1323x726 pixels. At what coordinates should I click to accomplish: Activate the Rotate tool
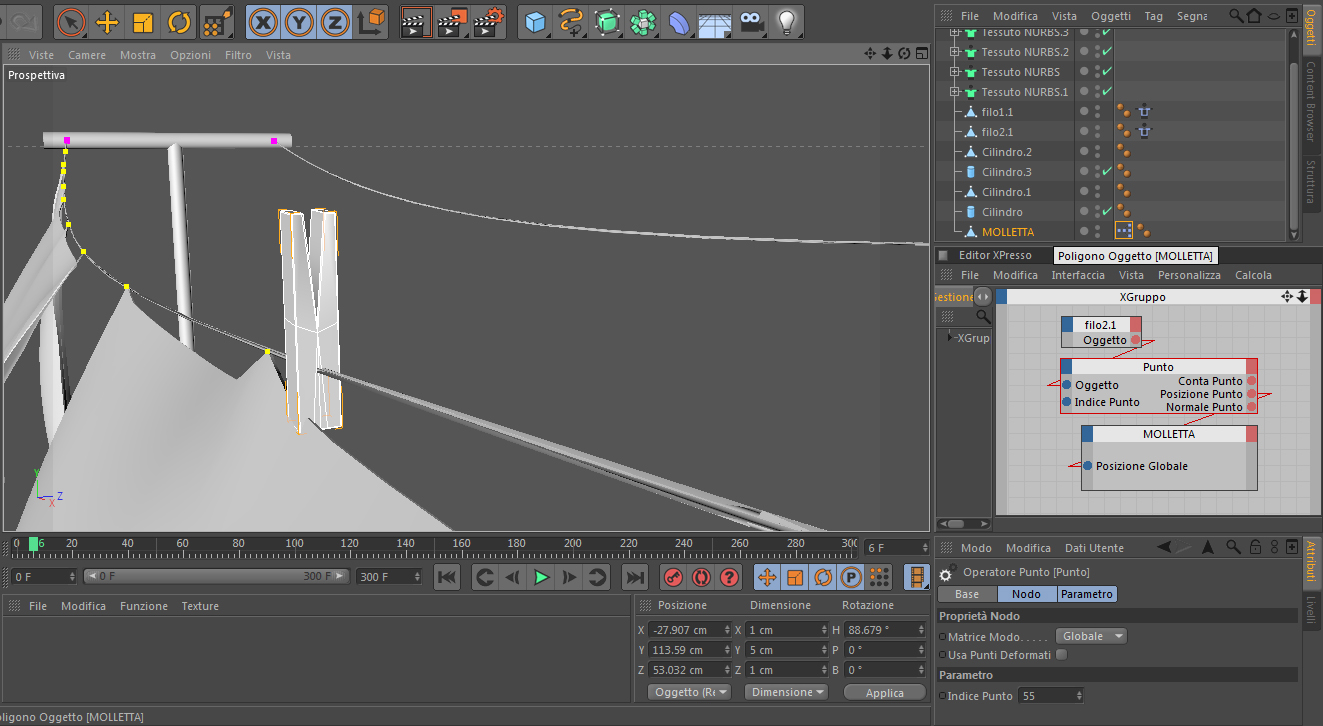(x=180, y=21)
